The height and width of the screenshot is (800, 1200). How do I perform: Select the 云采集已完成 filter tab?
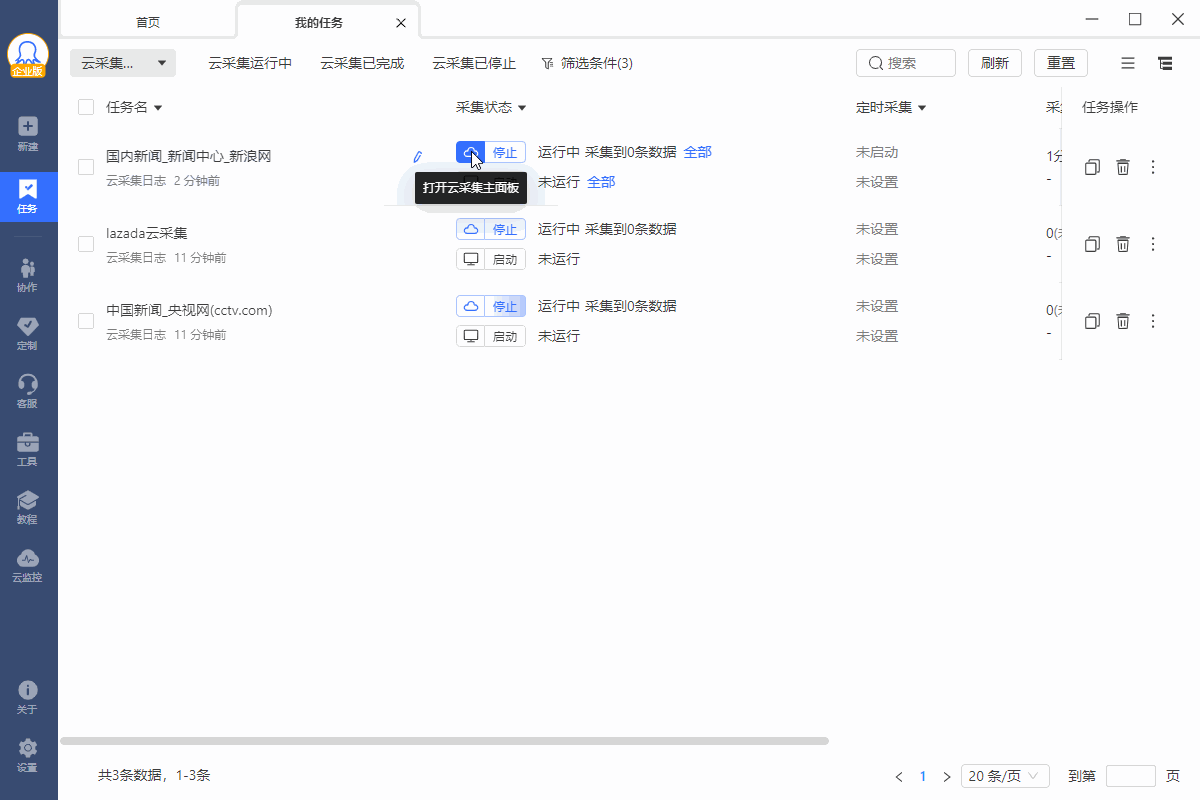point(362,63)
